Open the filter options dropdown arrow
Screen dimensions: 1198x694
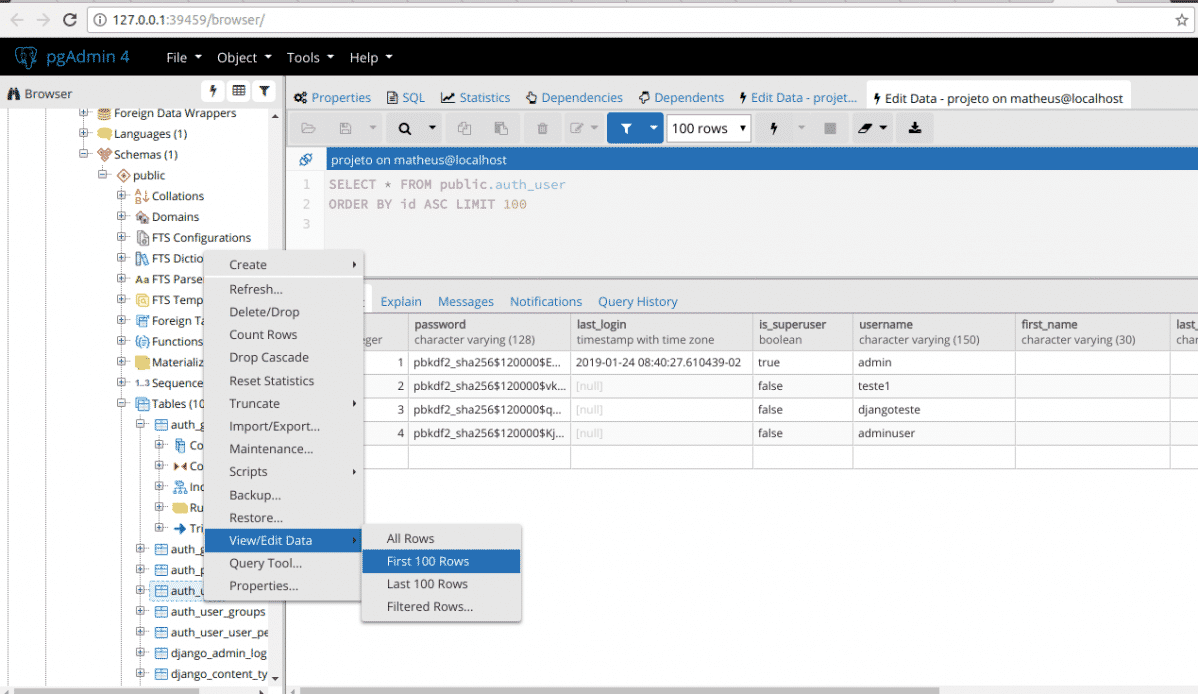[x=654, y=128]
